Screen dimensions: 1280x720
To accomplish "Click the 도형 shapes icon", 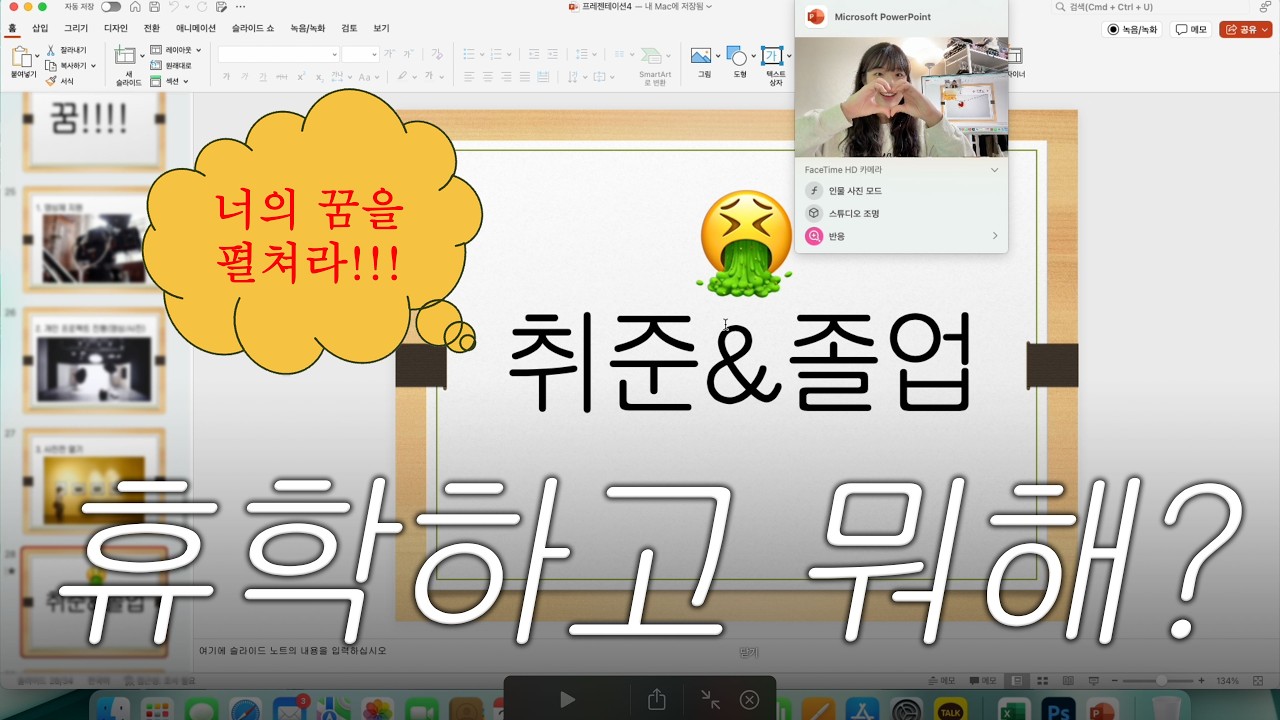I will (737, 56).
